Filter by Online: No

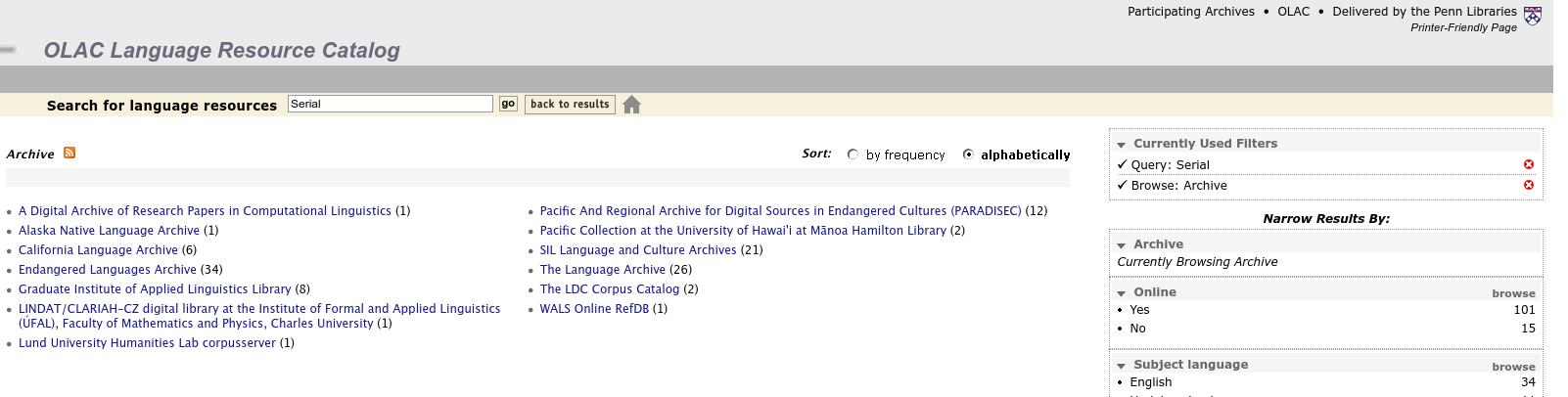coord(1137,329)
